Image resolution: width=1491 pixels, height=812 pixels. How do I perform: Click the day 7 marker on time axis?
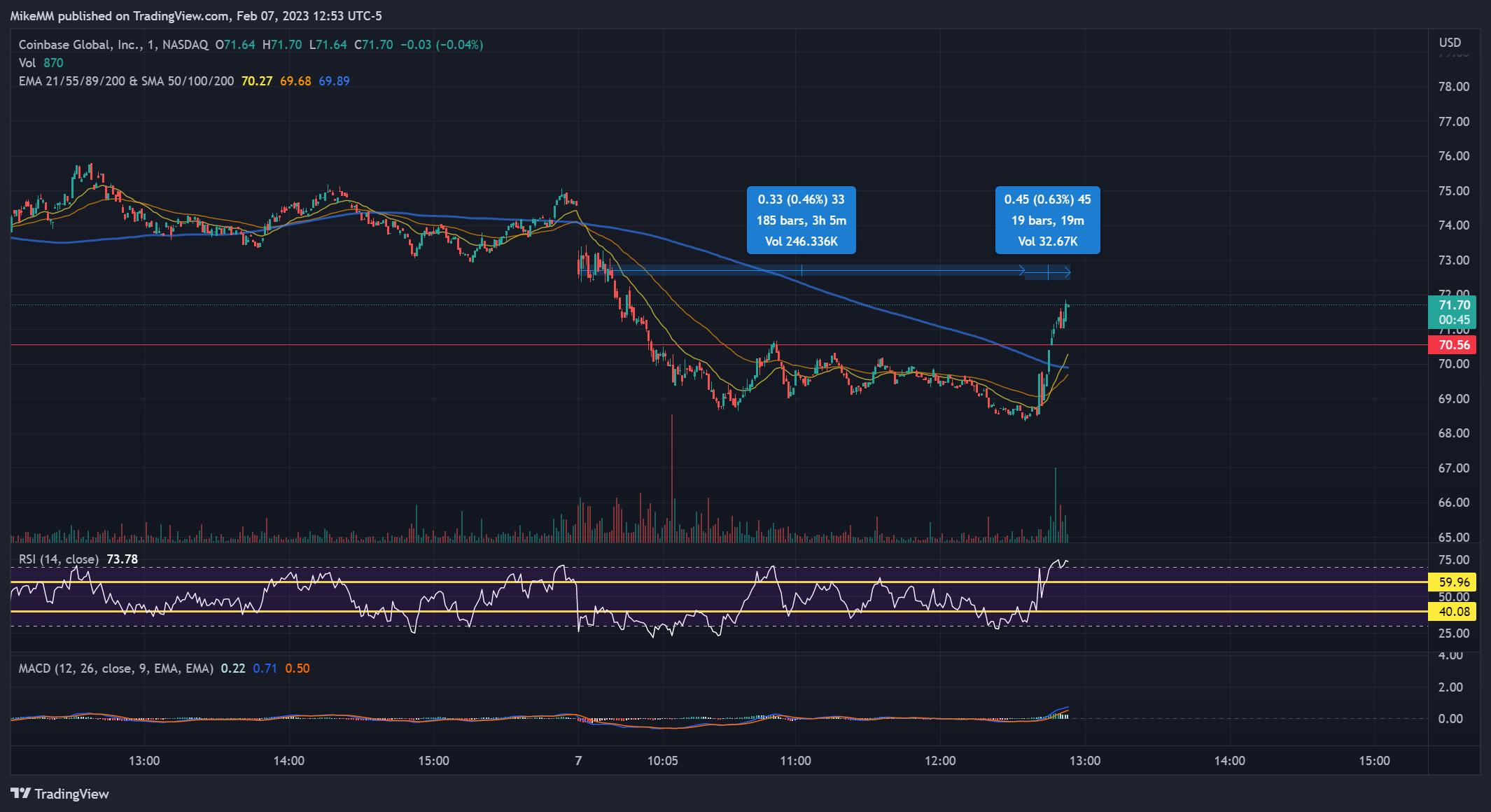coord(578,761)
